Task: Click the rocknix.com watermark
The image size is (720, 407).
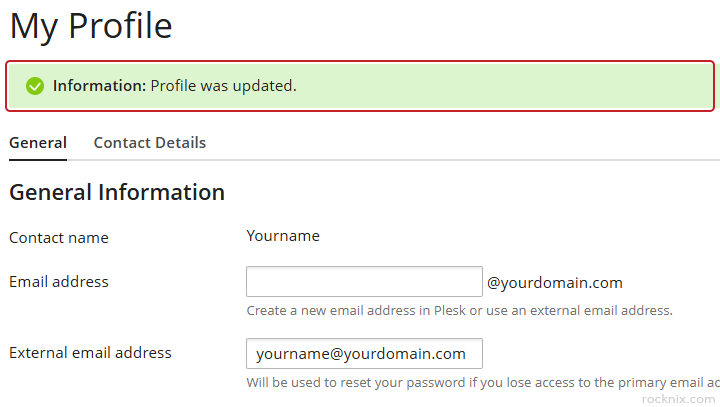Action: click(679, 397)
